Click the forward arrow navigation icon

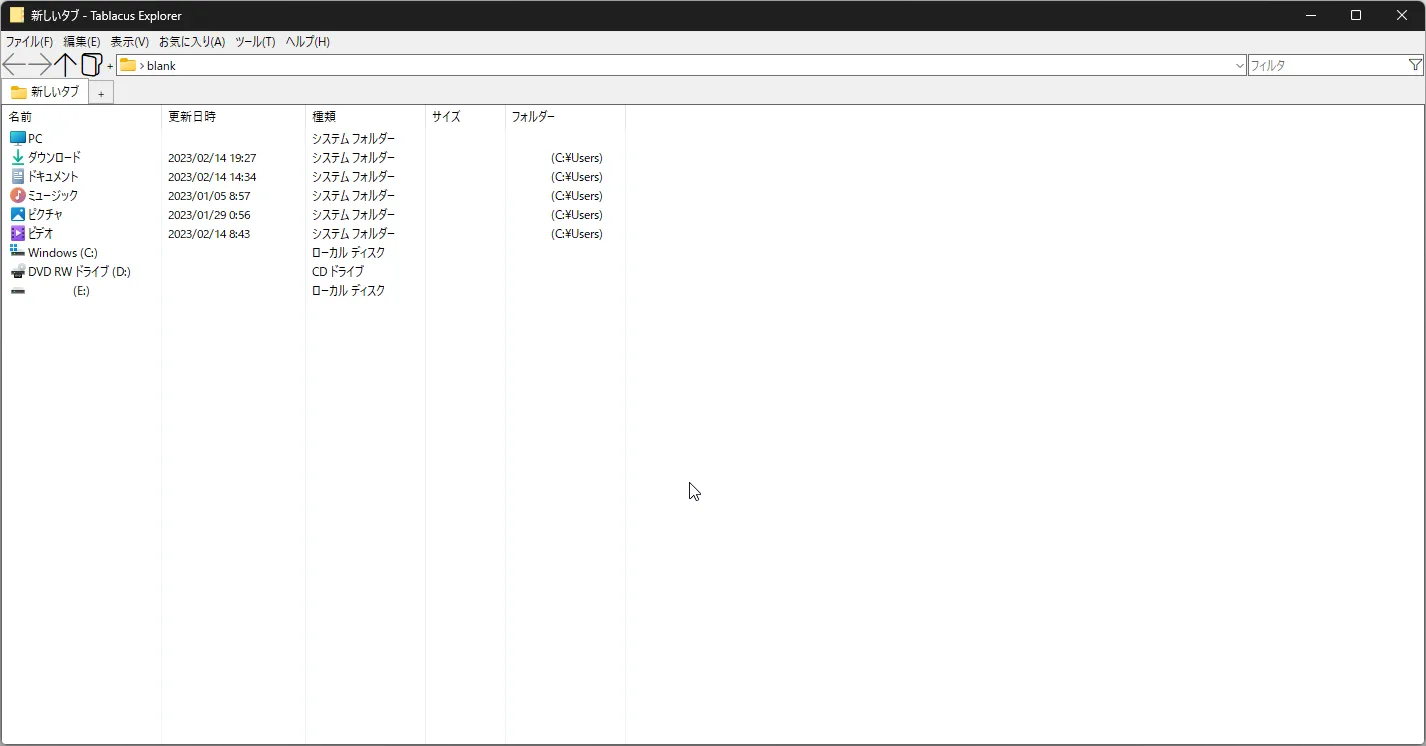[40, 66]
